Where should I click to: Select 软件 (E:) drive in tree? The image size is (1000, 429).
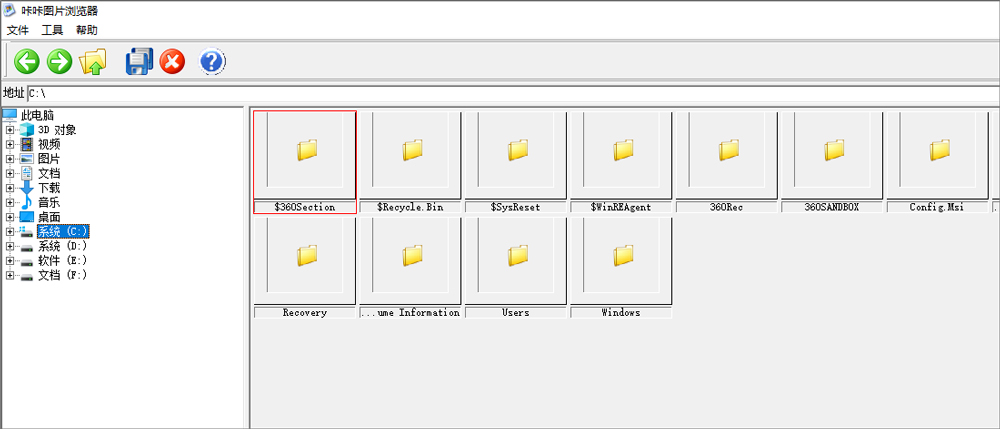(62, 261)
